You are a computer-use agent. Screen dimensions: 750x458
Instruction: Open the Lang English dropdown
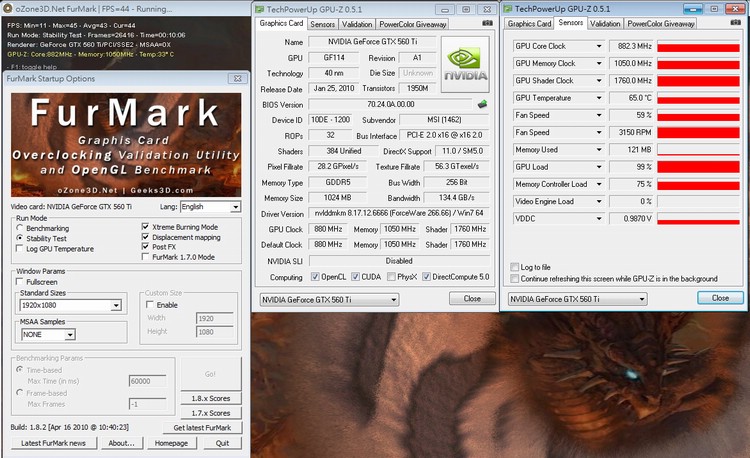[210, 207]
